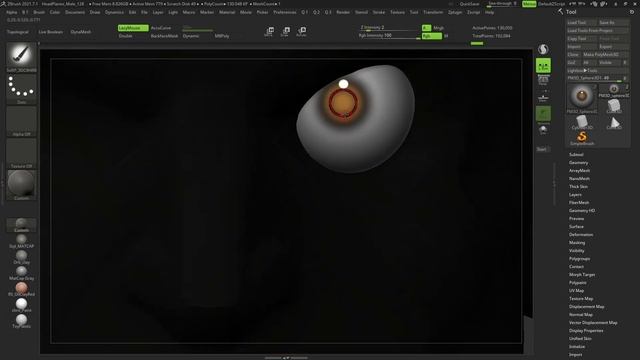The height and width of the screenshot is (360, 640).
Task: Click the Export button in Tool panel
Action: pyautogui.click(x=613, y=47)
